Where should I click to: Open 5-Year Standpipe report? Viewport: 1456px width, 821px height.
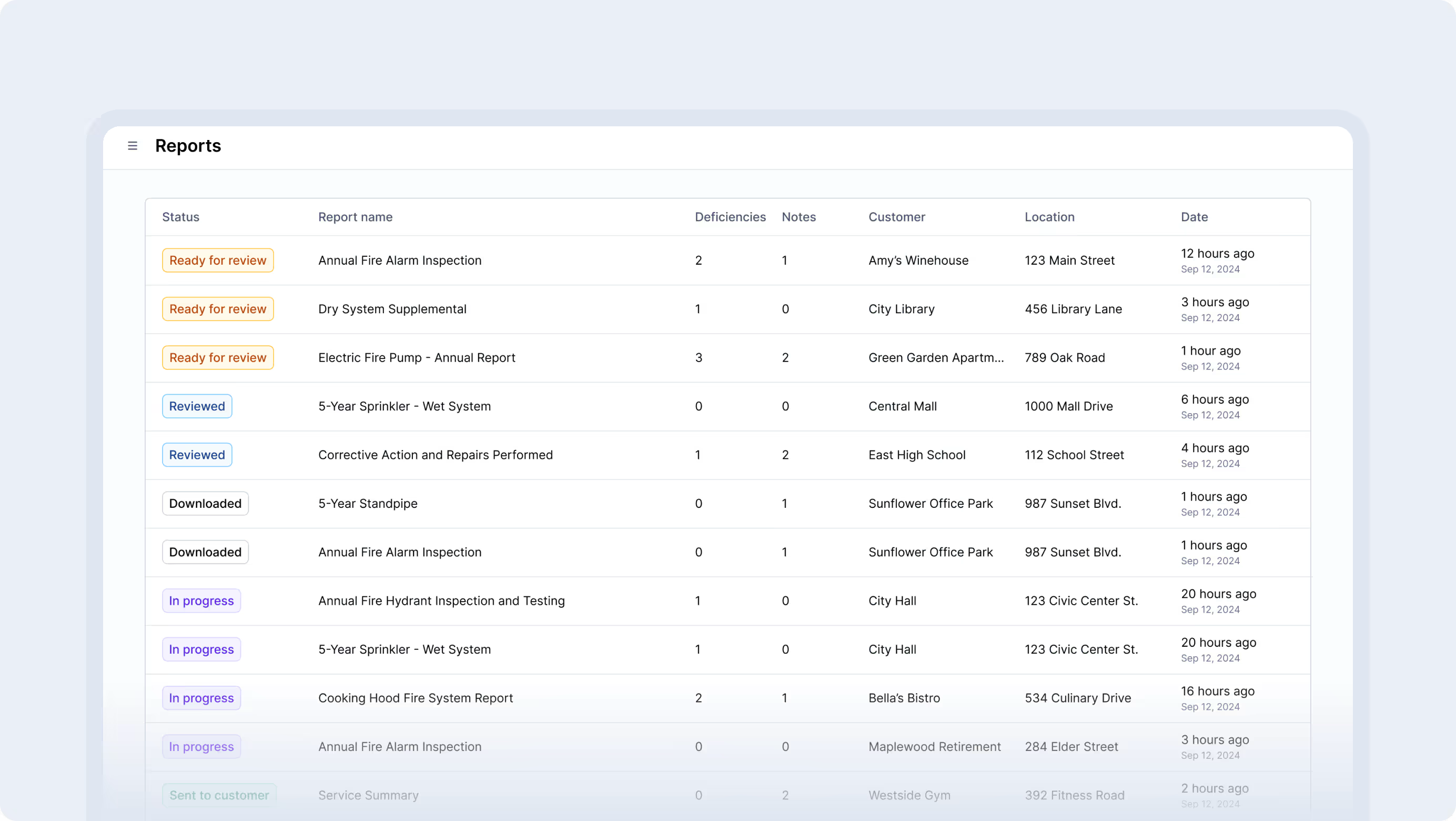point(367,504)
